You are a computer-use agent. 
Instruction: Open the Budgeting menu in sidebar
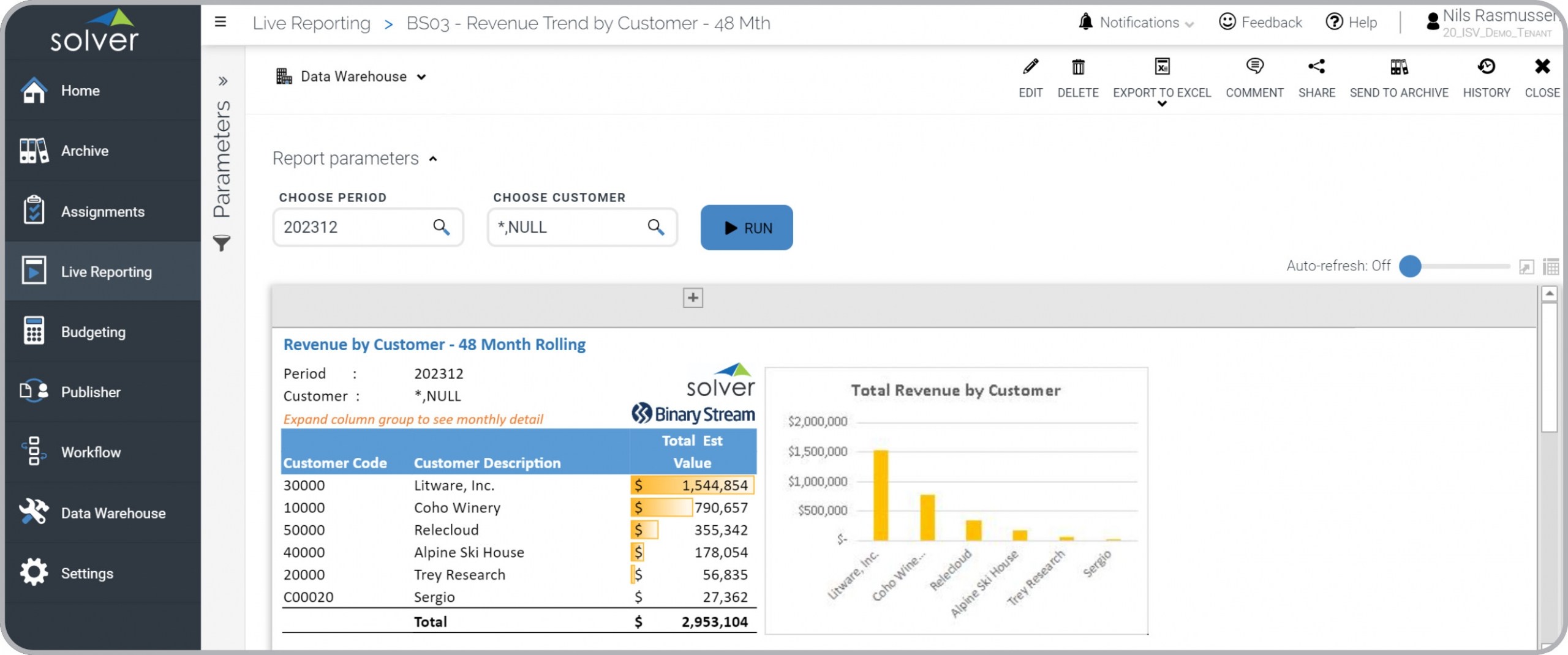(93, 332)
